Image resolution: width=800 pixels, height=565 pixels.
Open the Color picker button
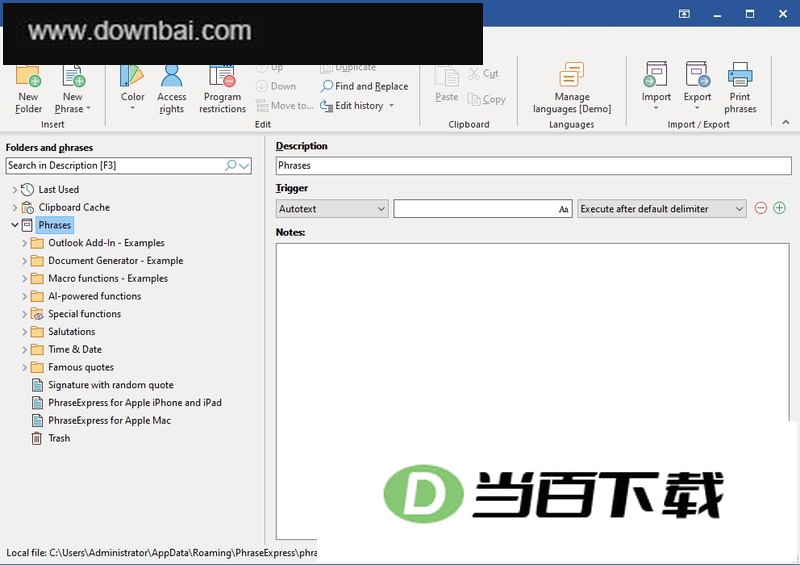point(132,88)
